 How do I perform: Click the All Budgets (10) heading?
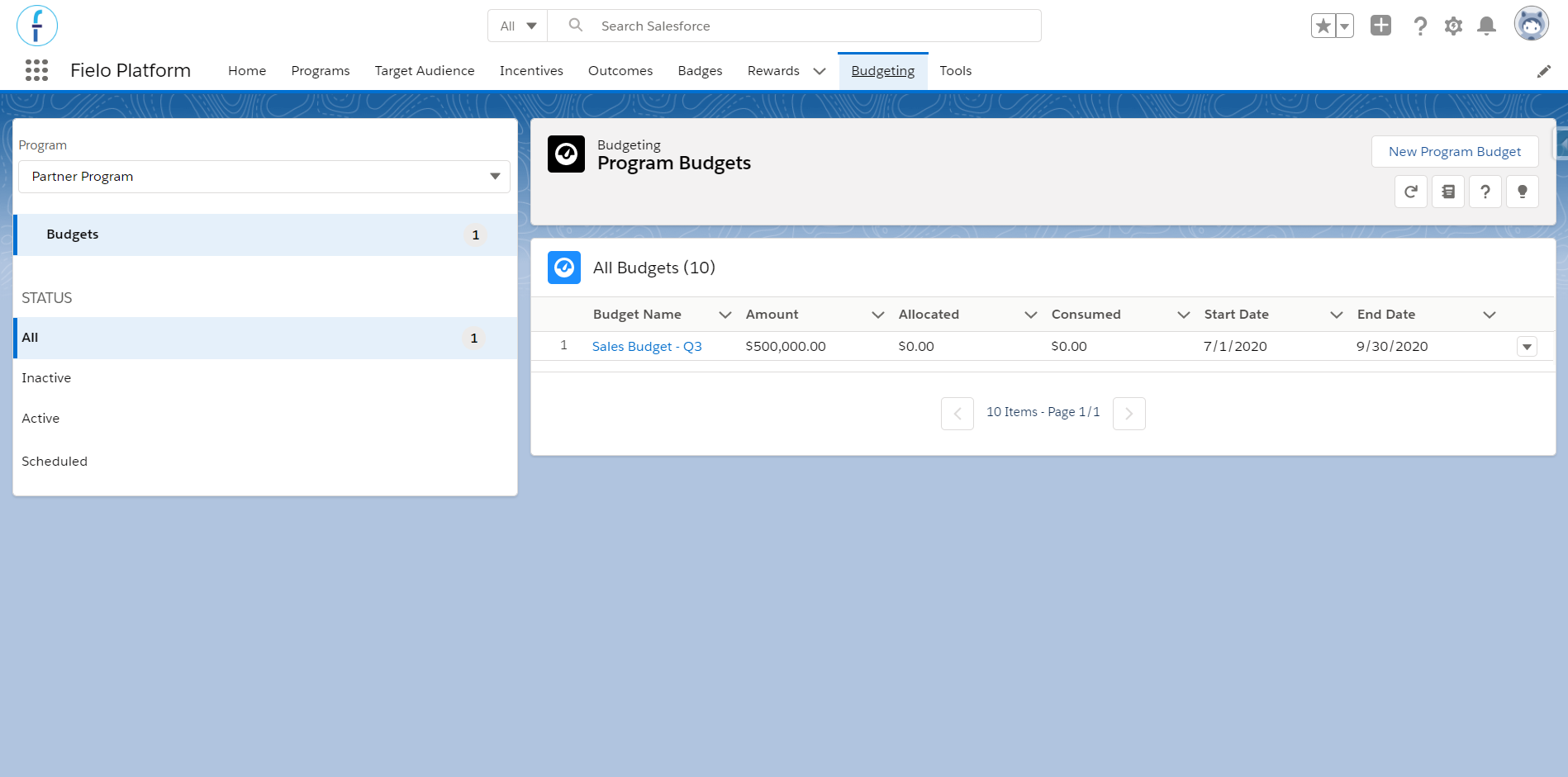pos(654,268)
